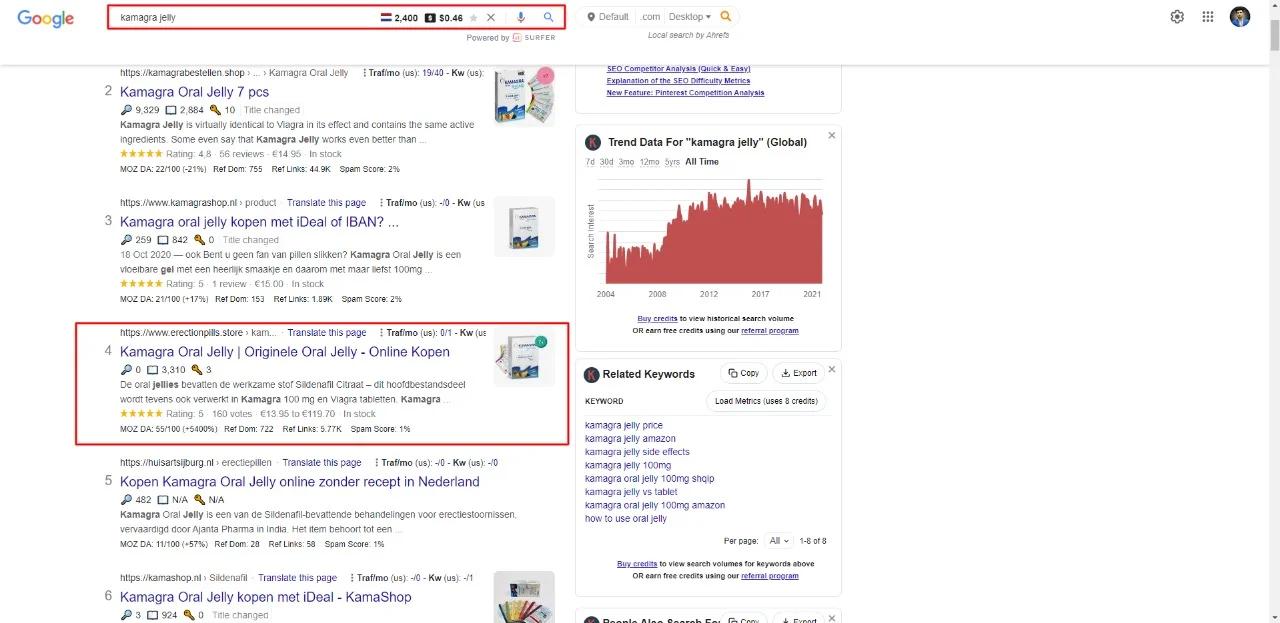Click the star icon in the search bar
The image size is (1280, 623).
[x=474, y=17]
